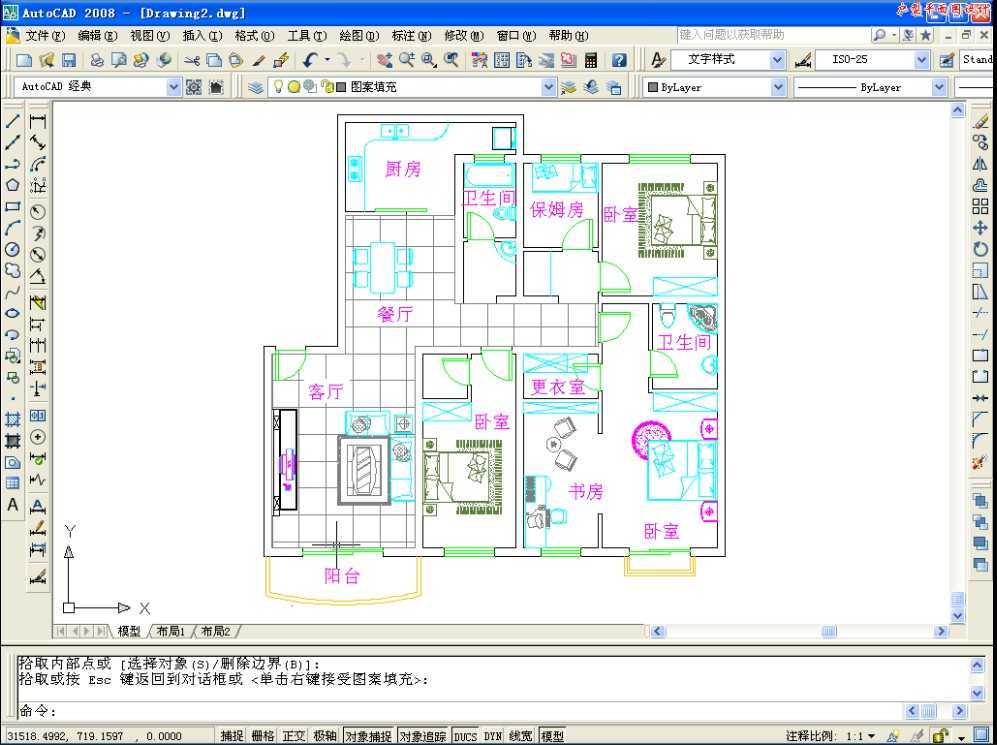
Task: Toggle 对象捕捉 object snap button
Action: pos(368,736)
